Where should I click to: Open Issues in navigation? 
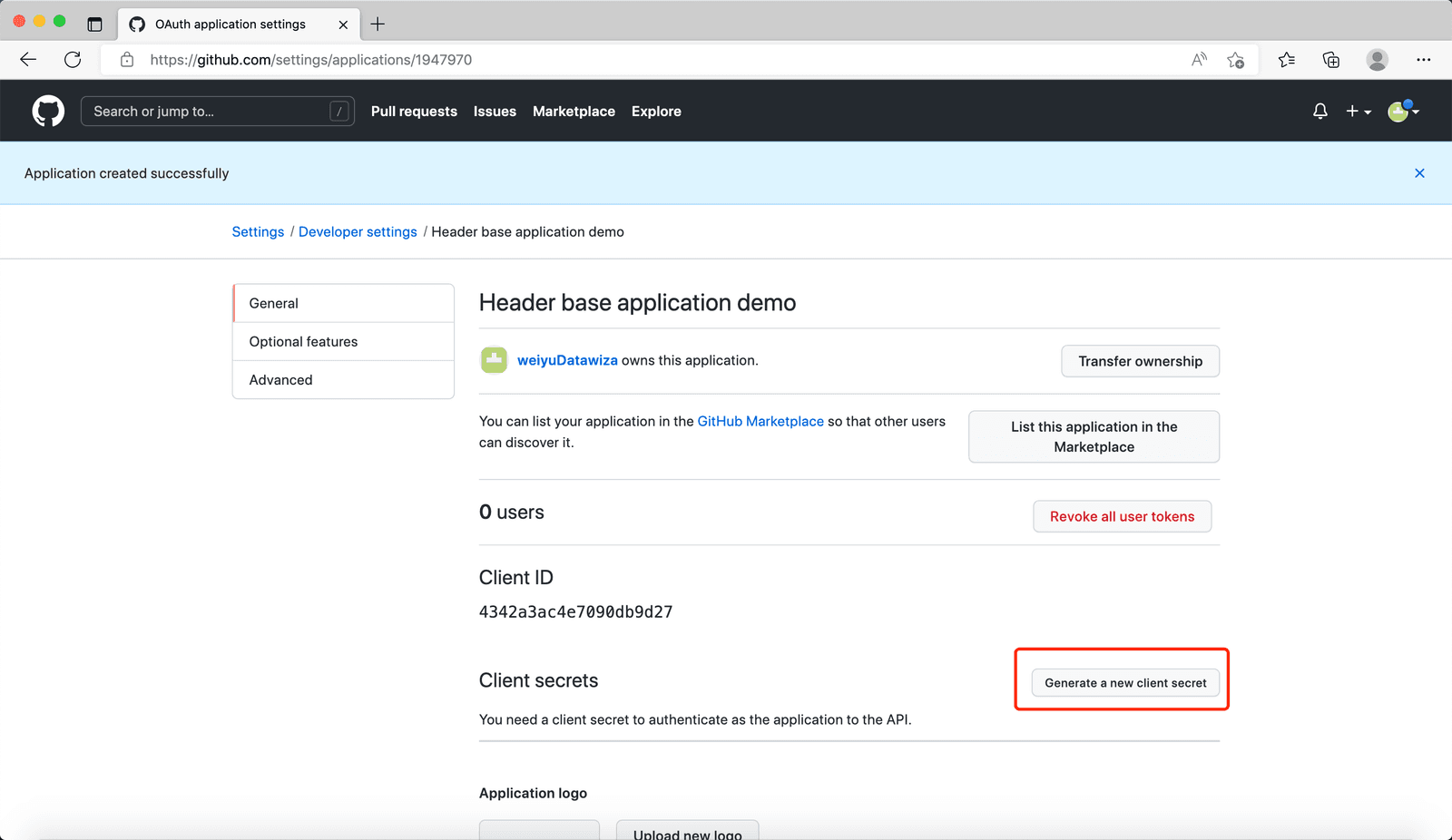coord(495,112)
